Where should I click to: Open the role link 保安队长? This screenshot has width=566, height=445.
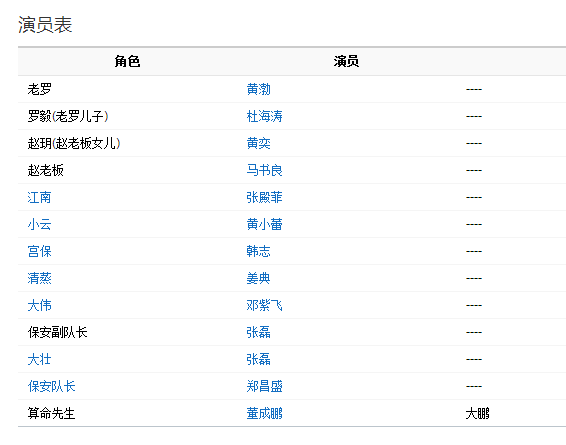click(51, 386)
